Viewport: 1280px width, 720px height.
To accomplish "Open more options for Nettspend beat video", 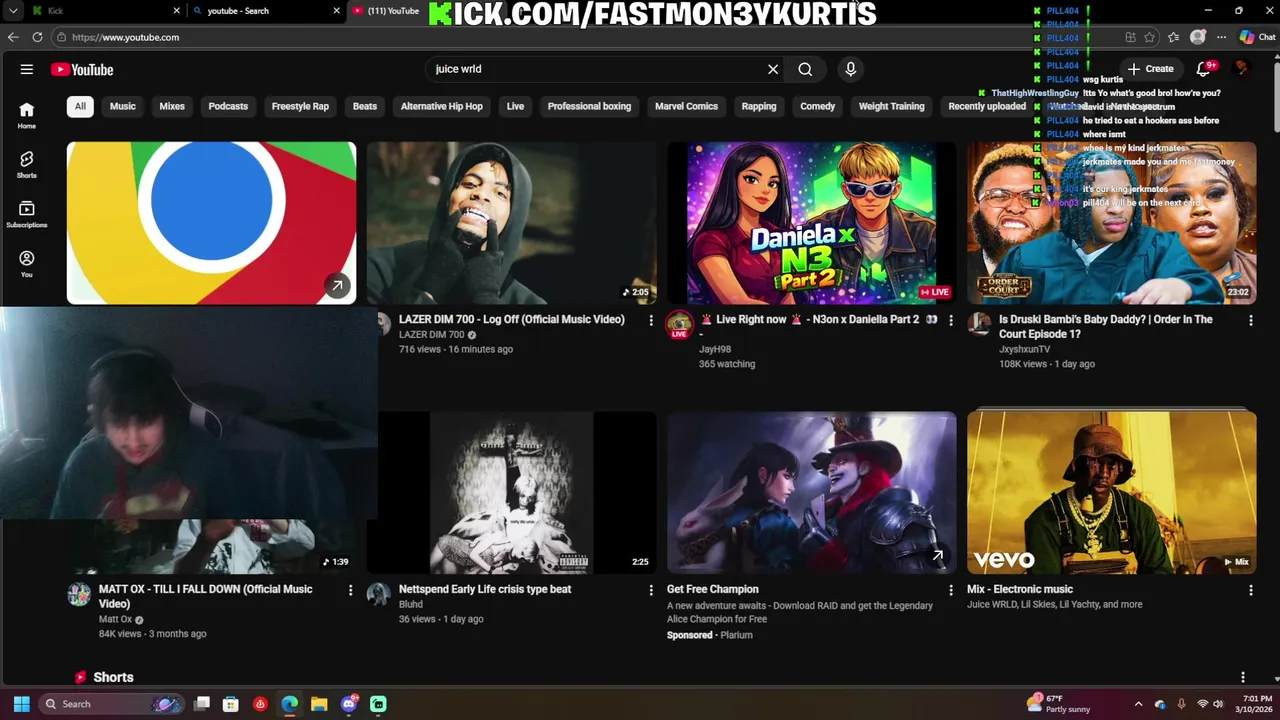I will click(x=651, y=591).
